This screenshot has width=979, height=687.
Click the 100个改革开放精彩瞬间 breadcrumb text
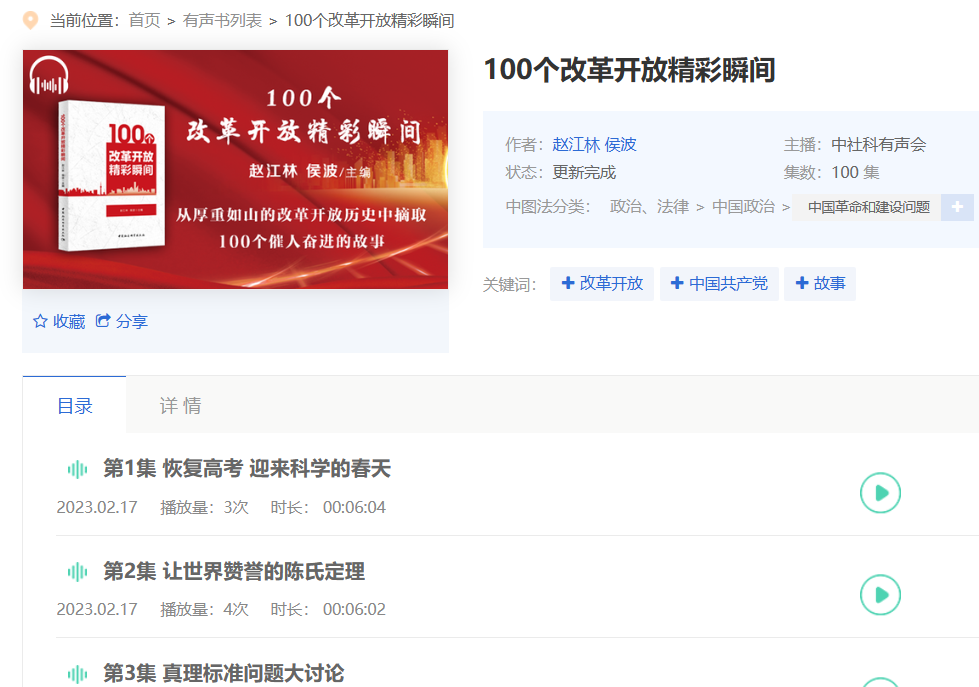[370, 21]
